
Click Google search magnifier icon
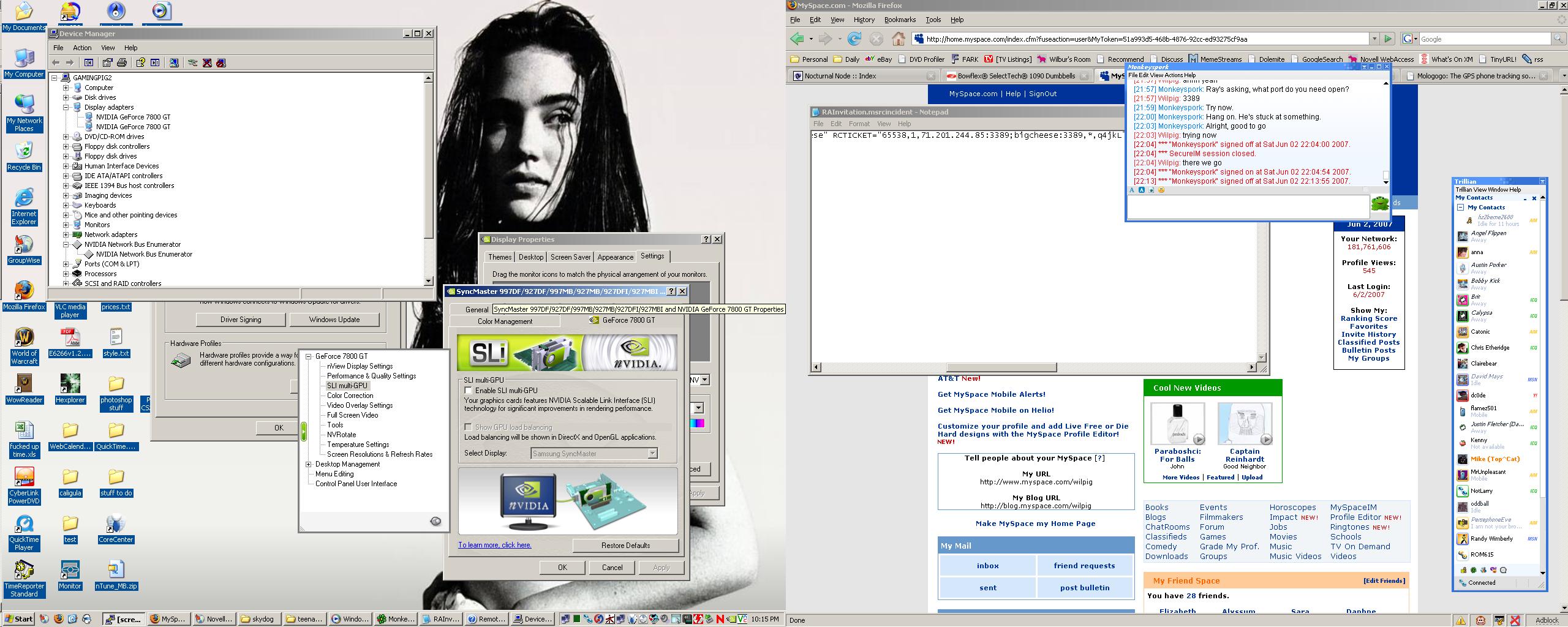click(x=1558, y=39)
